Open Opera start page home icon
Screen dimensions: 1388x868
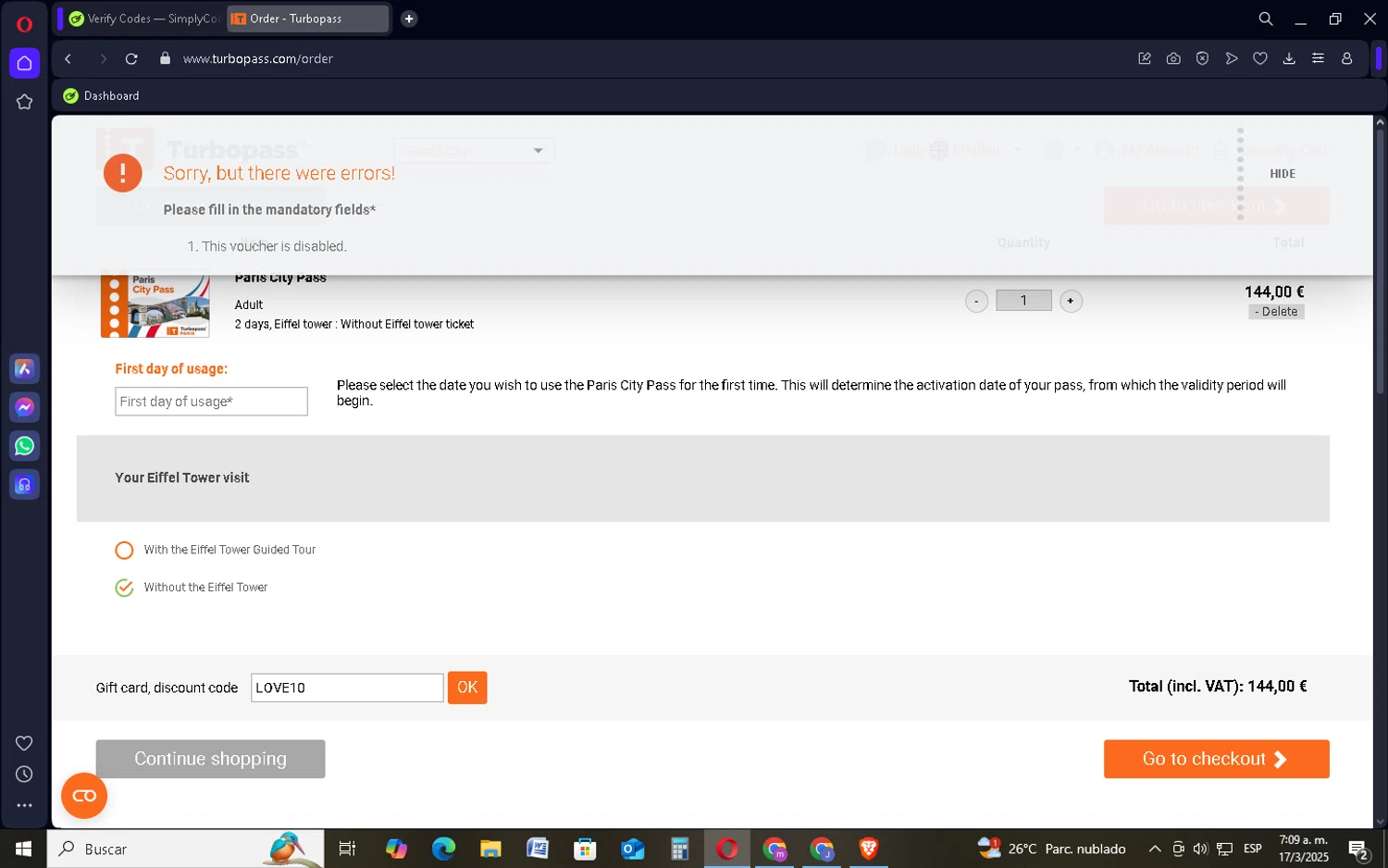pos(25,63)
